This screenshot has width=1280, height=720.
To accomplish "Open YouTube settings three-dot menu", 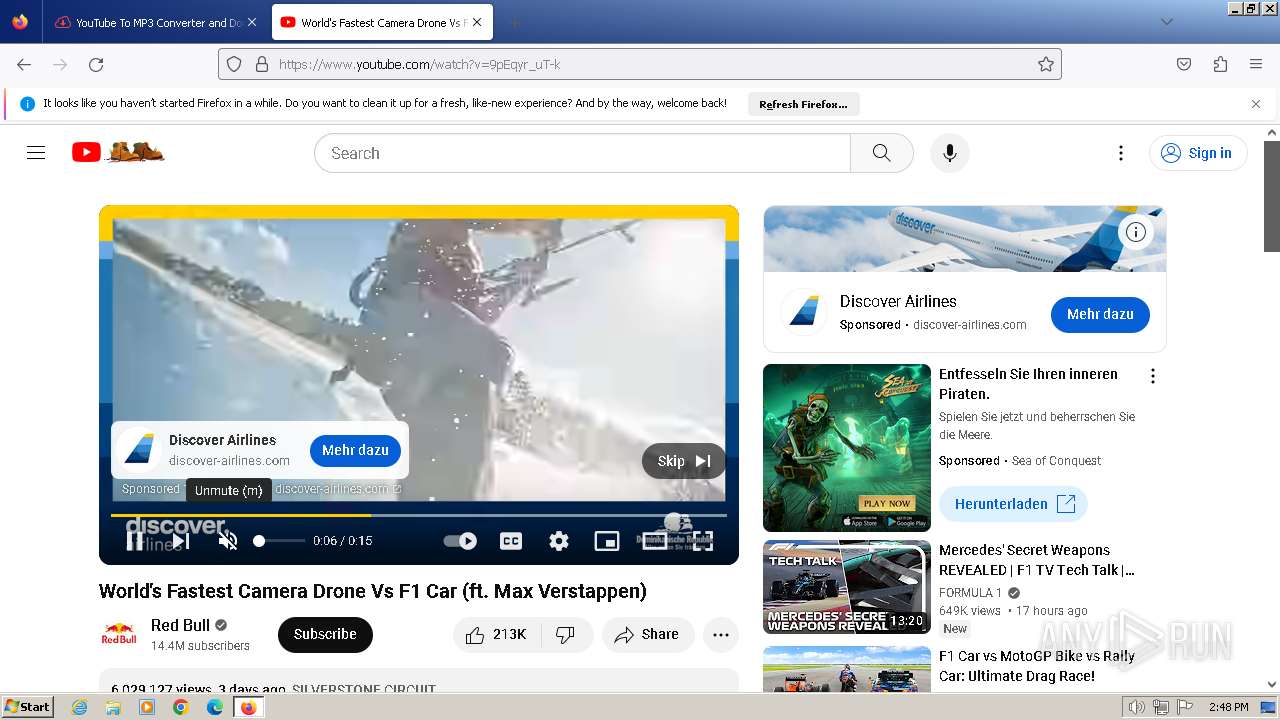I will click(1121, 153).
